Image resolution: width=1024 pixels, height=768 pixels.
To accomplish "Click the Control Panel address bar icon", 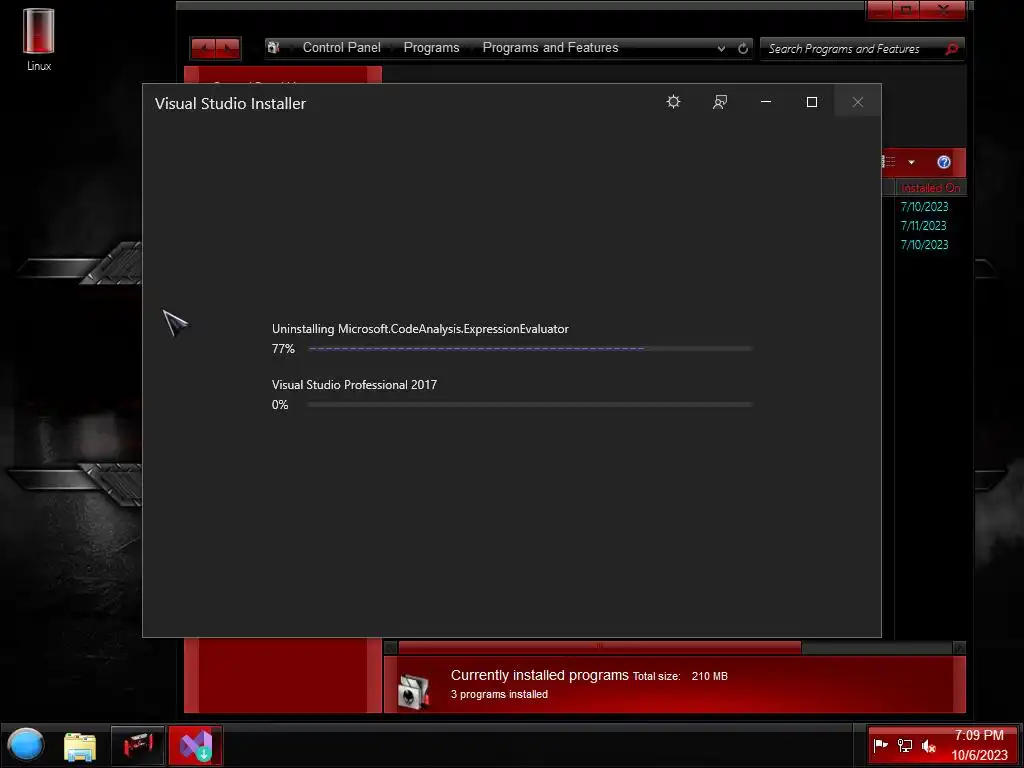I will [274, 48].
